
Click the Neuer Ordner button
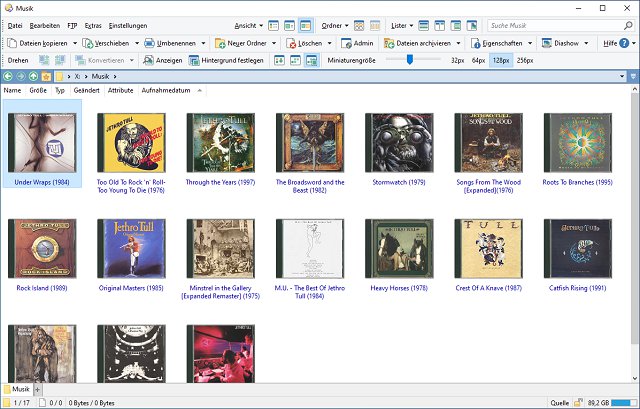(242, 43)
